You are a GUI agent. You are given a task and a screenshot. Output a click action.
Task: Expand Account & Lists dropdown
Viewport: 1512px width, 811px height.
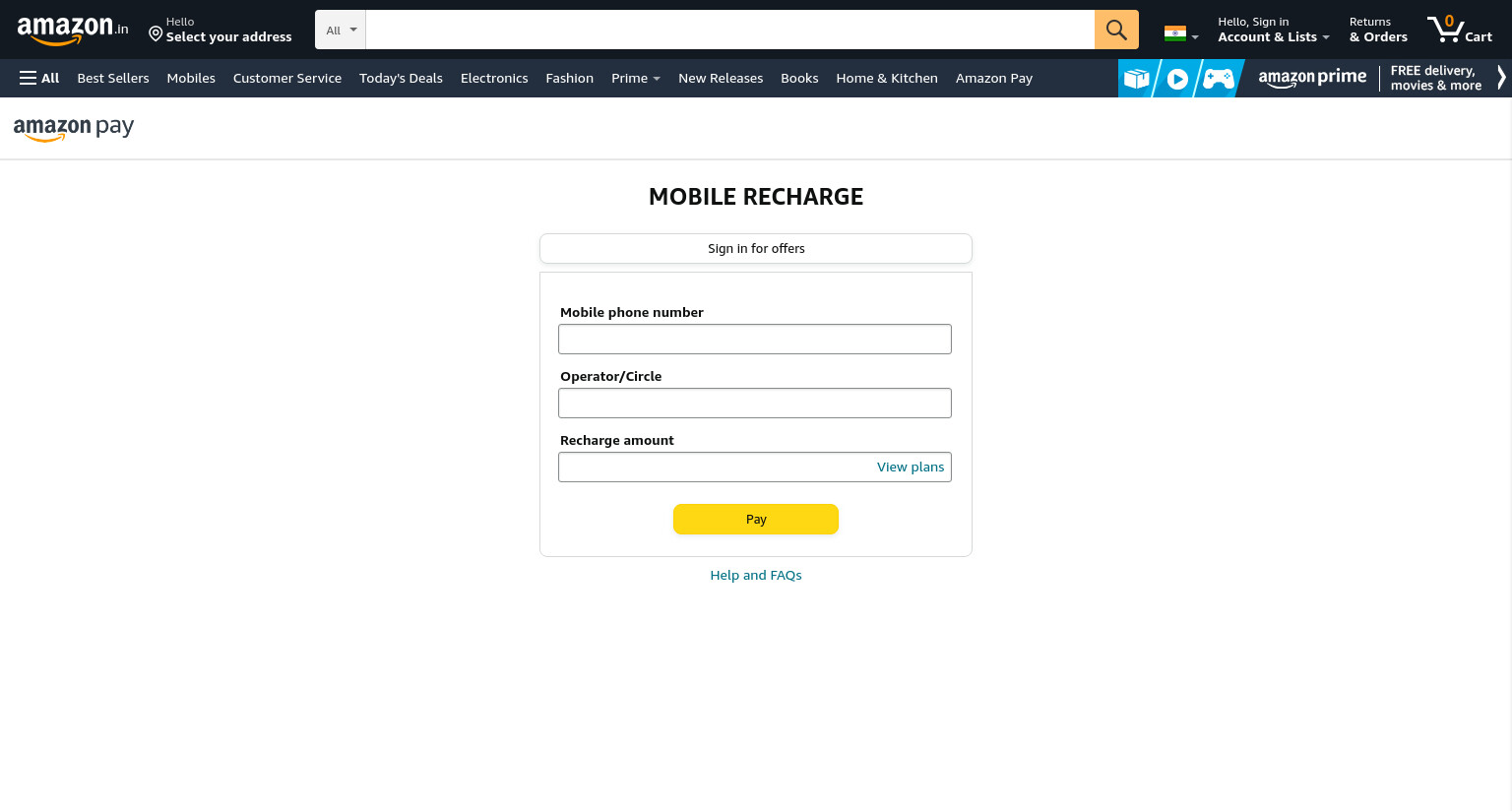point(1273,30)
